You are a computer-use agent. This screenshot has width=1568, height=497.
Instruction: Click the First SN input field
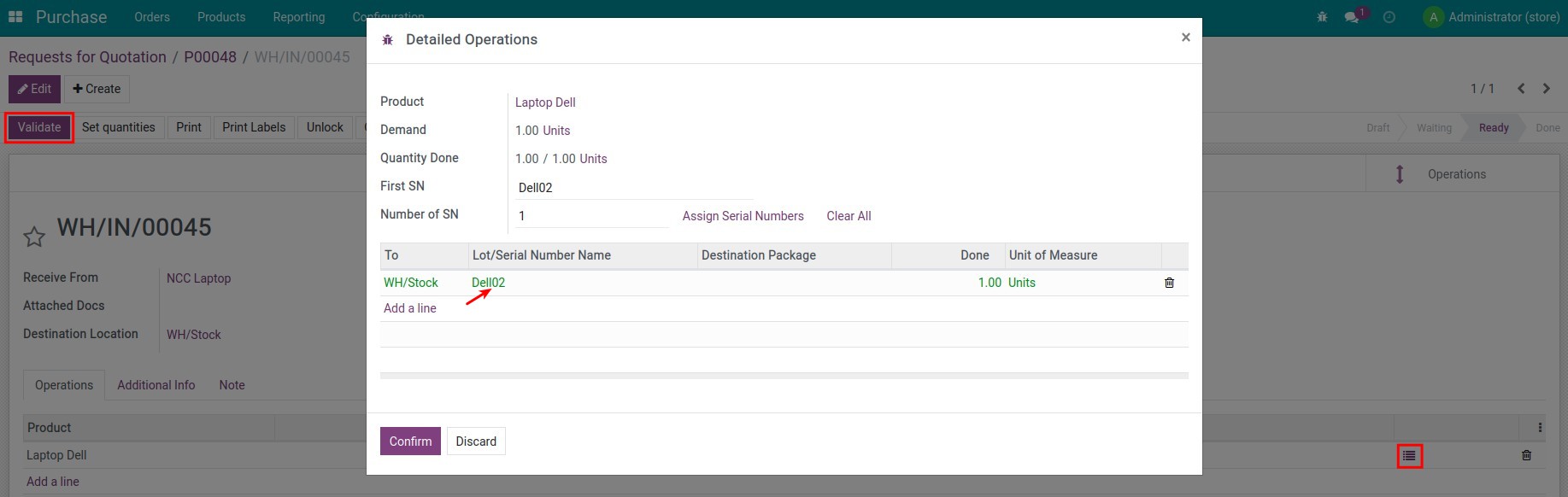pos(632,188)
